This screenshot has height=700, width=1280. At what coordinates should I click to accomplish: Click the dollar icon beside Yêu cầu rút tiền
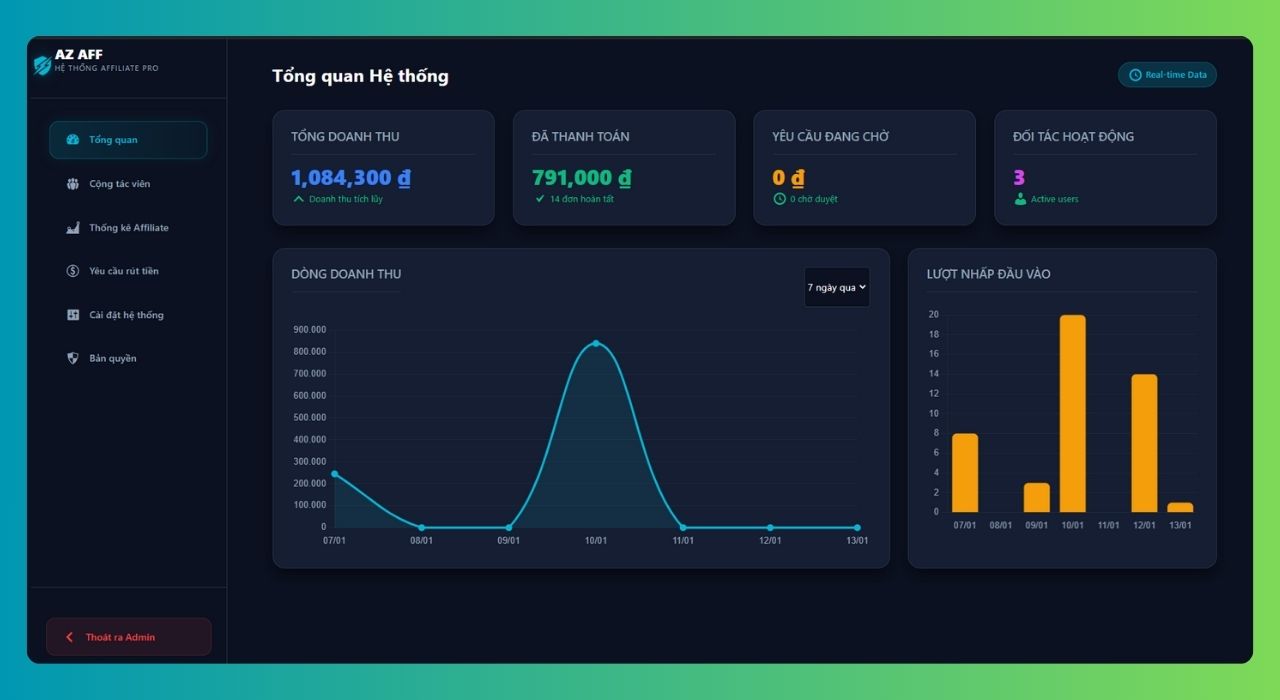point(72,270)
